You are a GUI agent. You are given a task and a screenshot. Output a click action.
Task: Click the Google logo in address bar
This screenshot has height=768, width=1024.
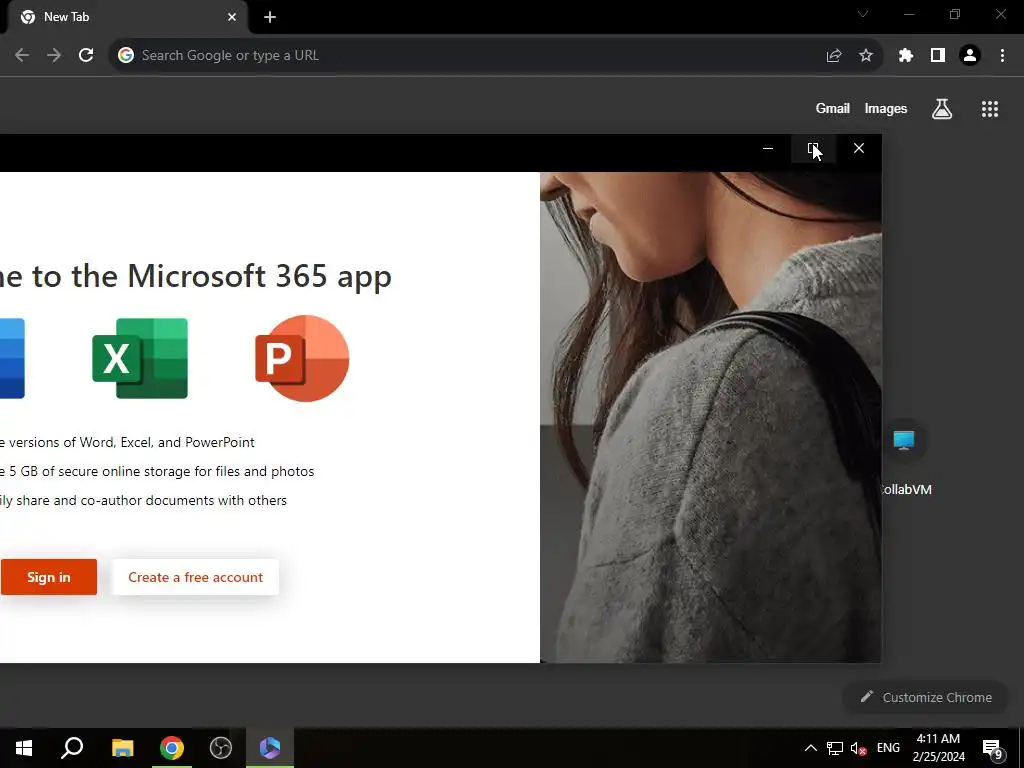[x=126, y=56]
